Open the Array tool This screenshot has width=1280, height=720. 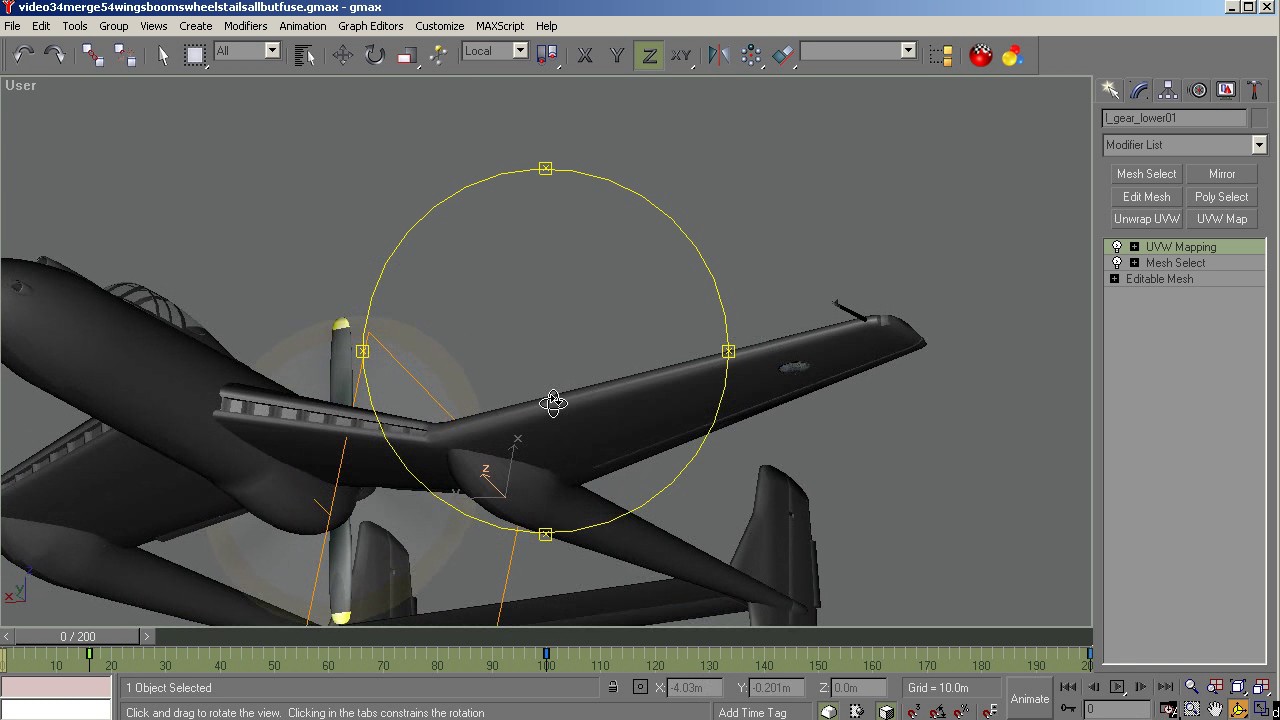click(752, 55)
